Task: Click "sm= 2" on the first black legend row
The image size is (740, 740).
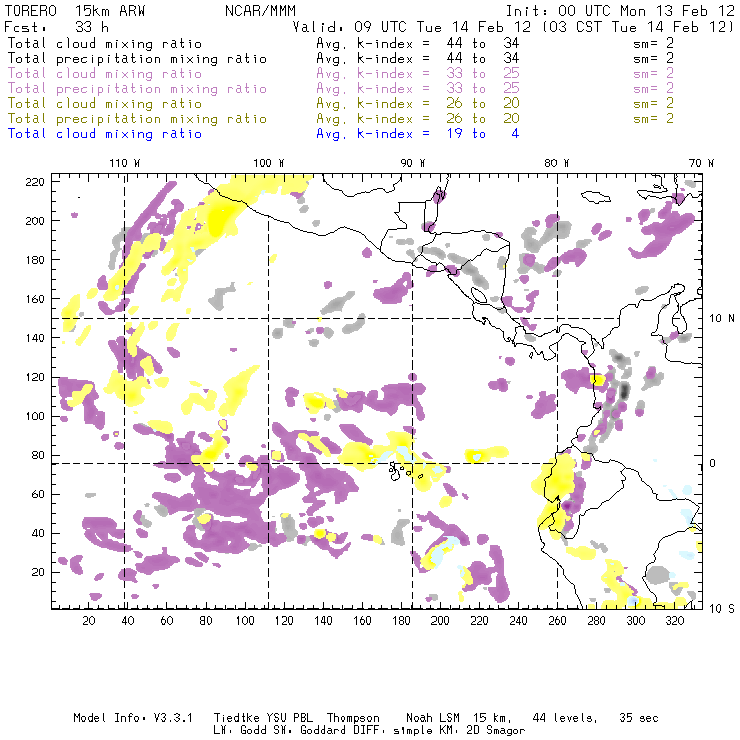Action: coord(653,43)
